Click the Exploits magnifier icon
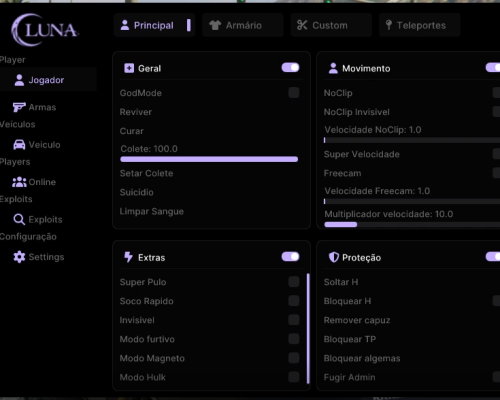Image resolution: width=500 pixels, height=400 pixels. click(x=19, y=219)
